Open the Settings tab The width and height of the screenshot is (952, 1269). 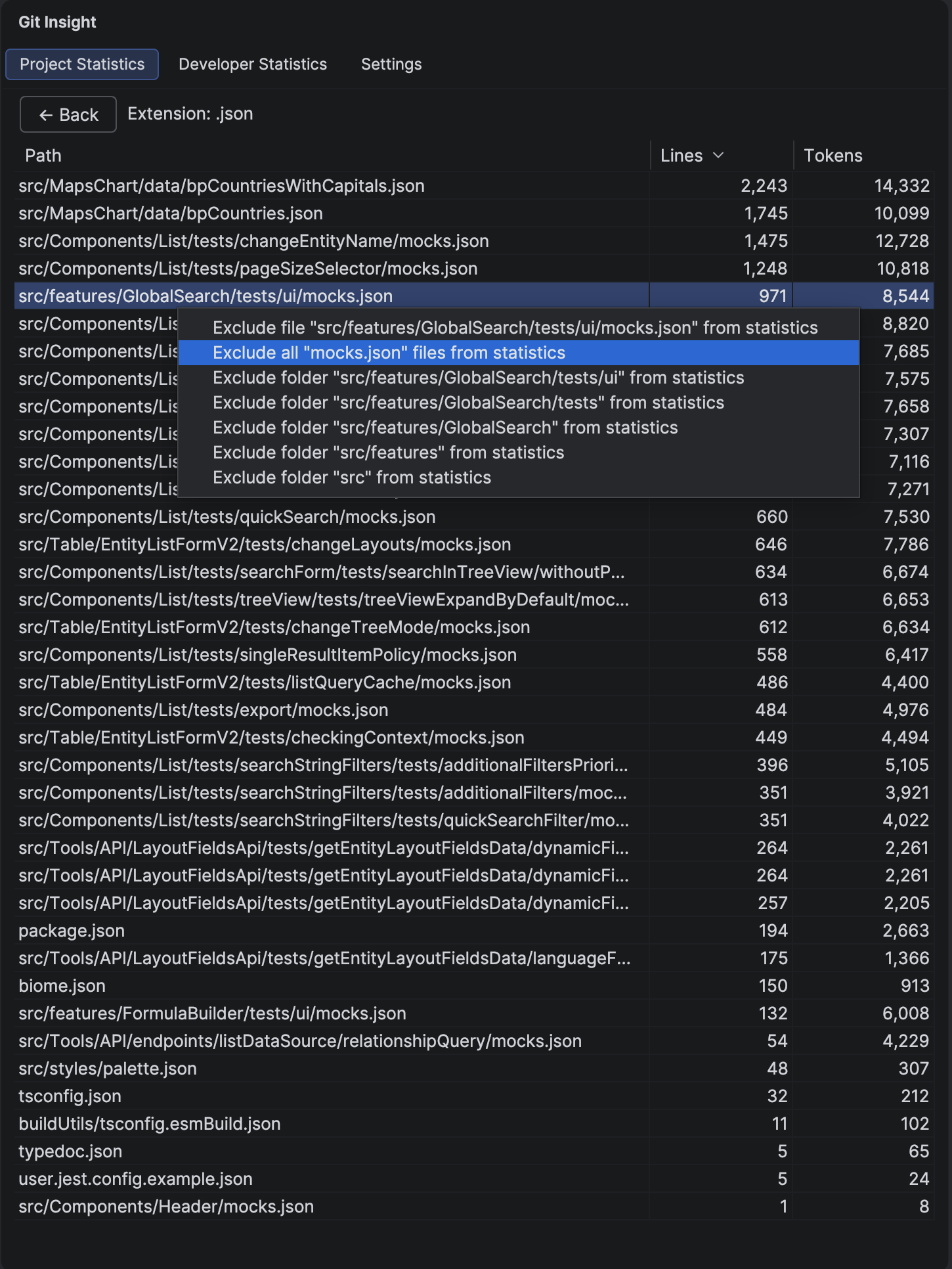point(391,64)
